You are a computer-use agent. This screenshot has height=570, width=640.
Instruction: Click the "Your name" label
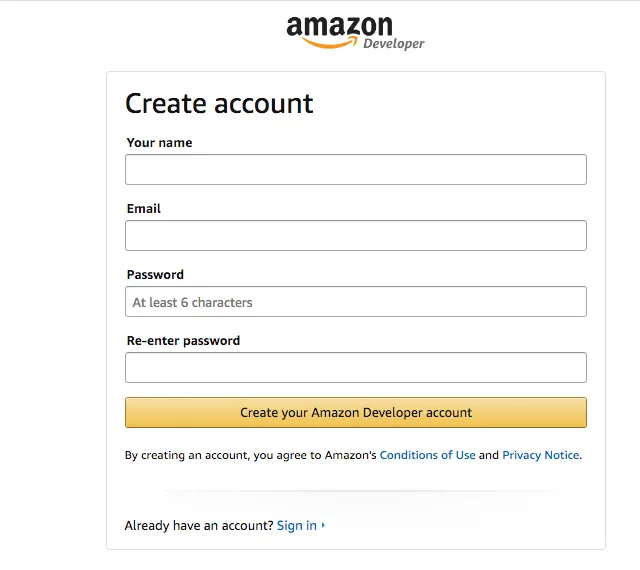tap(159, 143)
